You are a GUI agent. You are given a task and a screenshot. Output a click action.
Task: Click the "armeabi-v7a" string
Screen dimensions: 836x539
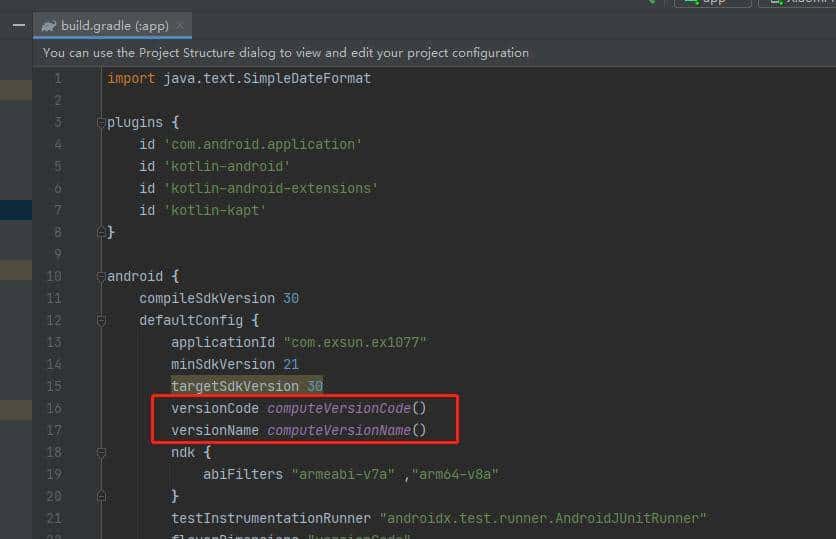pos(343,474)
